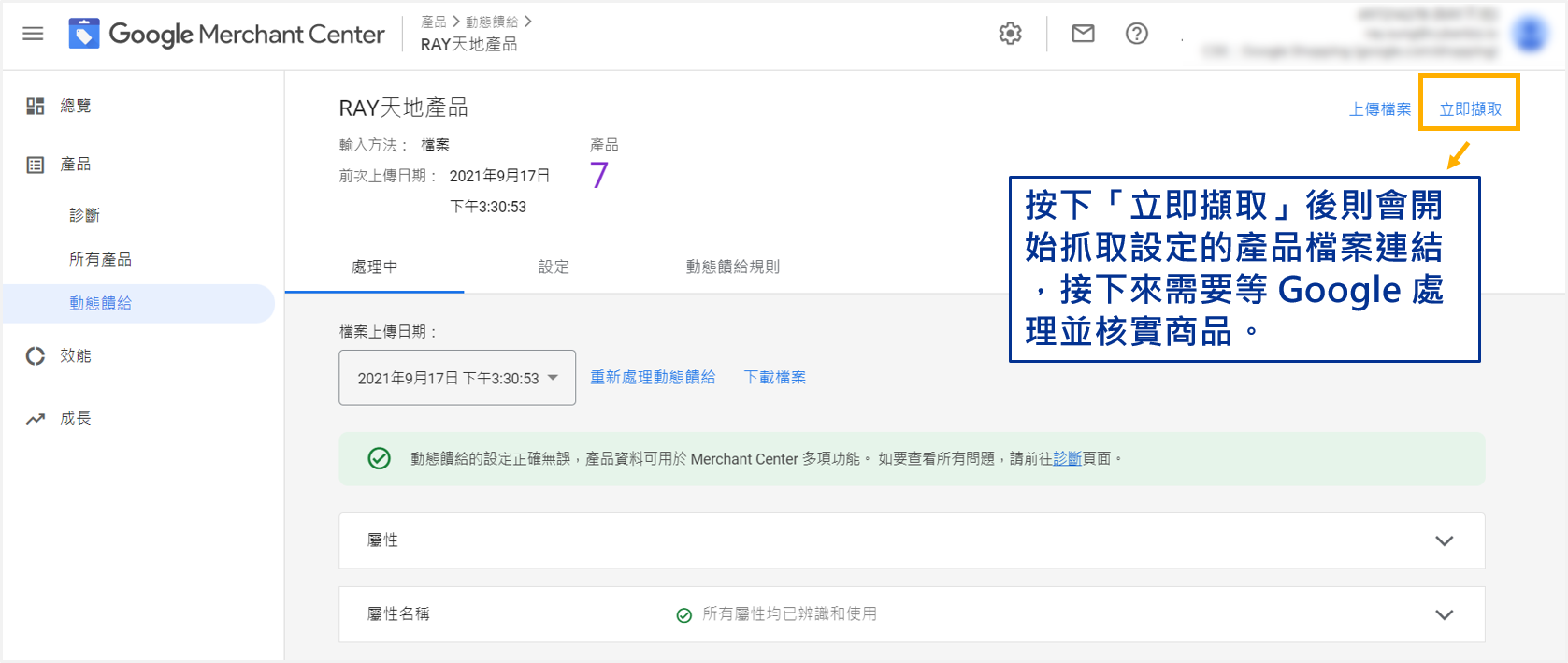Switch to the 設定 tab
The height and width of the screenshot is (663, 1568).
[x=554, y=267]
